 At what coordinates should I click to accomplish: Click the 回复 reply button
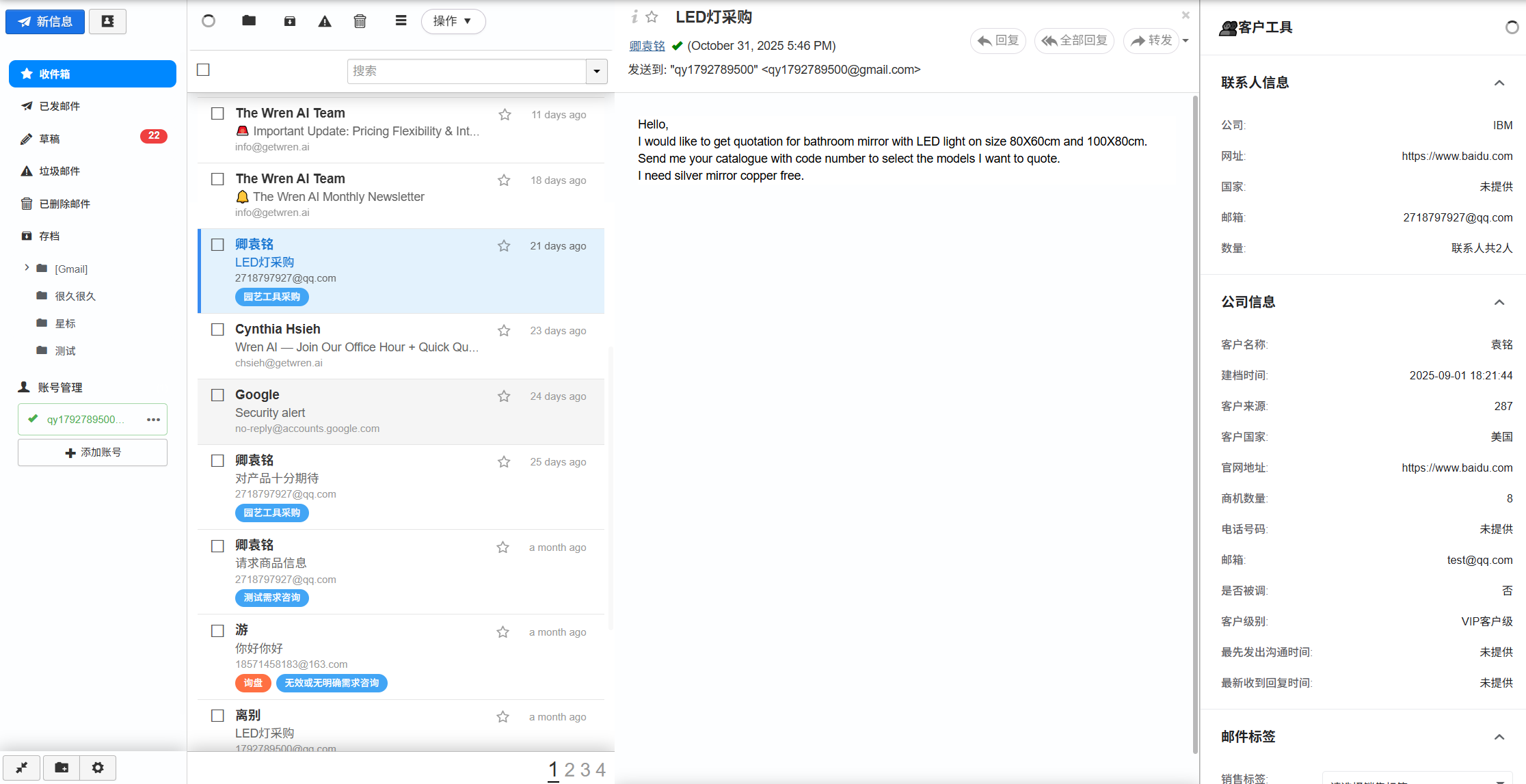click(x=998, y=41)
